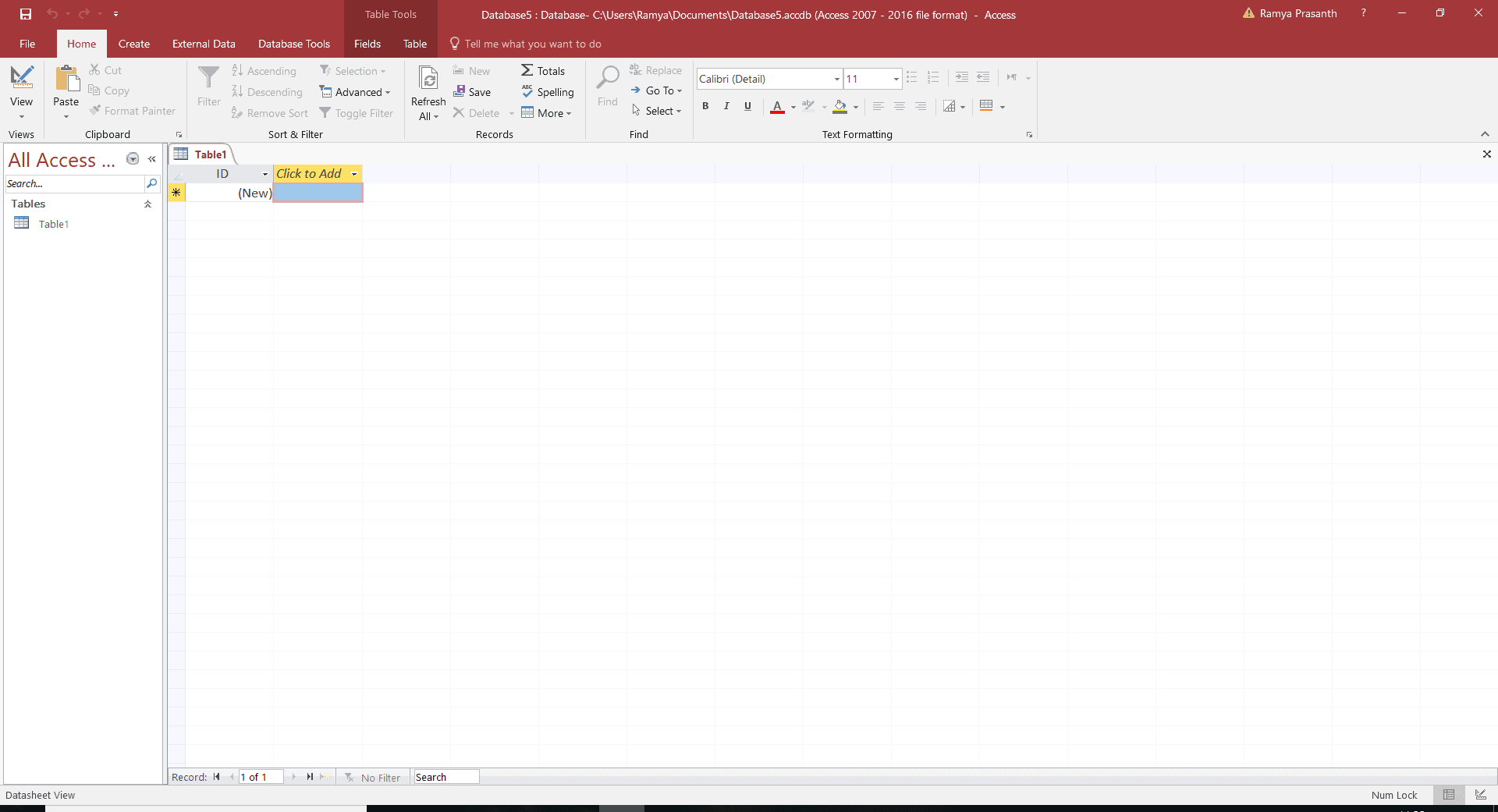Click the Find magnifier icon
This screenshot has width=1498, height=812.
pos(607,78)
